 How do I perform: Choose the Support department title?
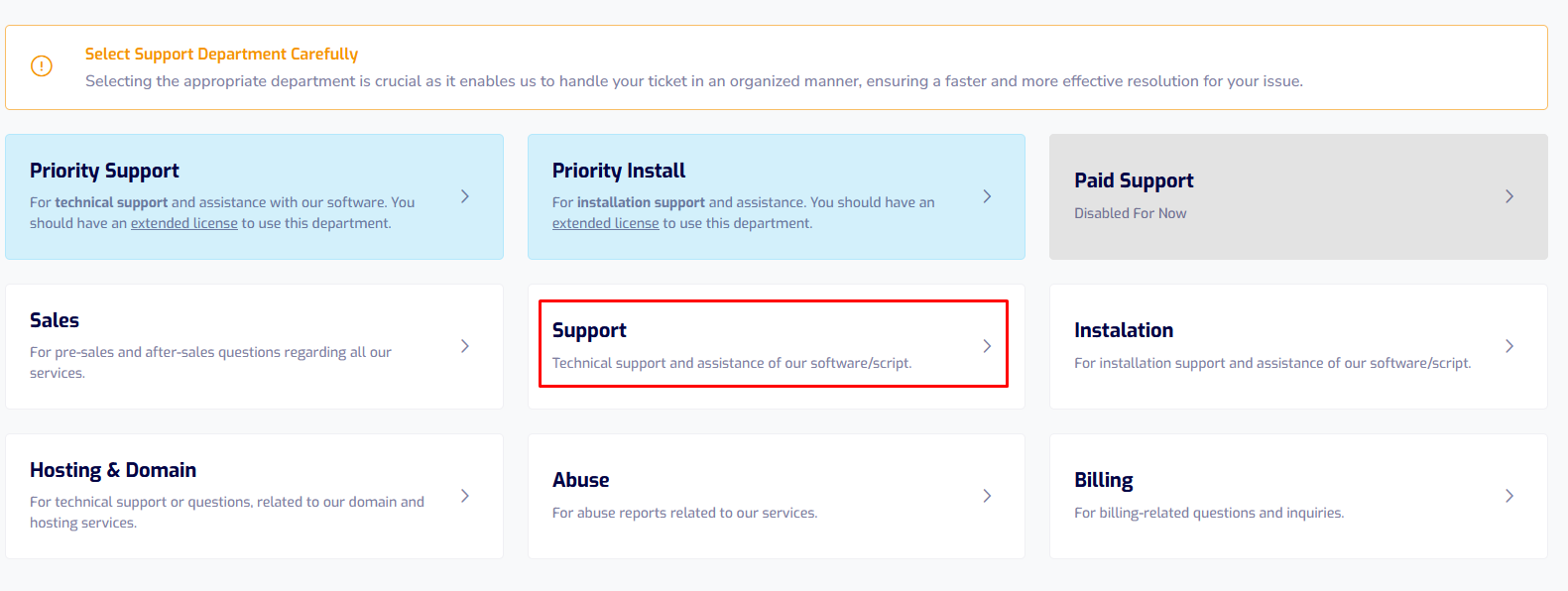tap(589, 330)
